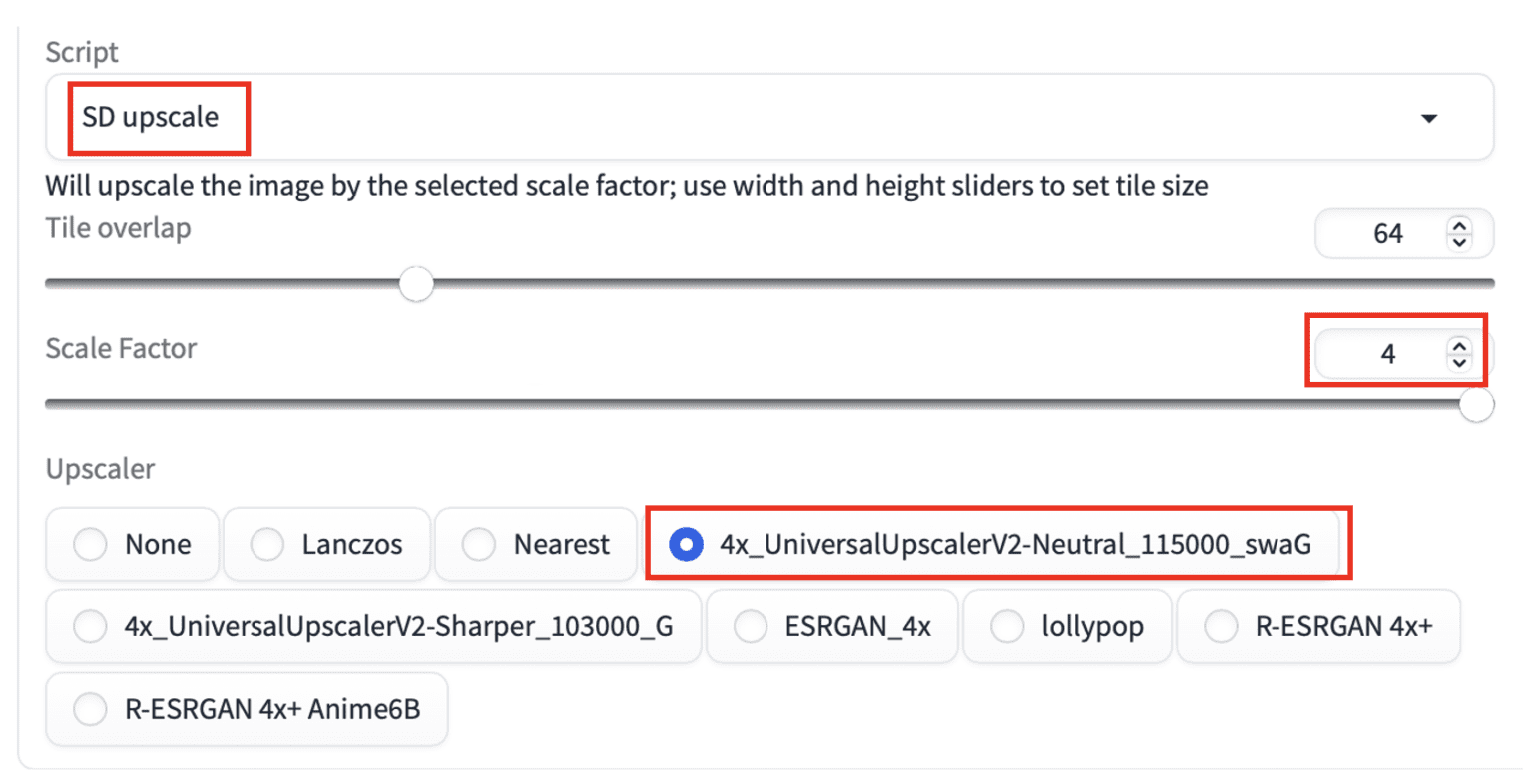Increase Scale Factor with the up arrow
Screen dimensions: 1533x784
1458,346
